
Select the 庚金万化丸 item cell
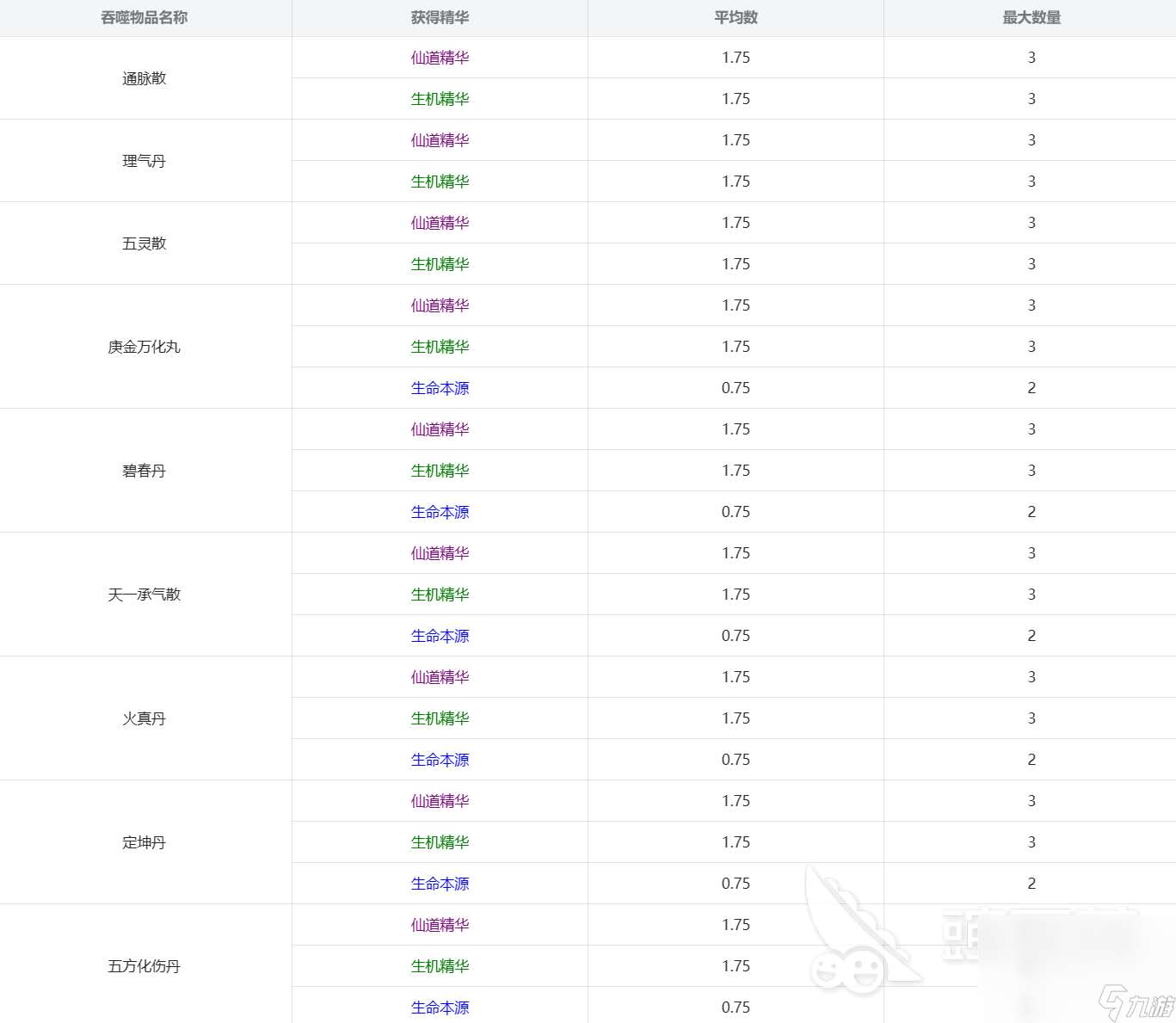[x=145, y=347]
